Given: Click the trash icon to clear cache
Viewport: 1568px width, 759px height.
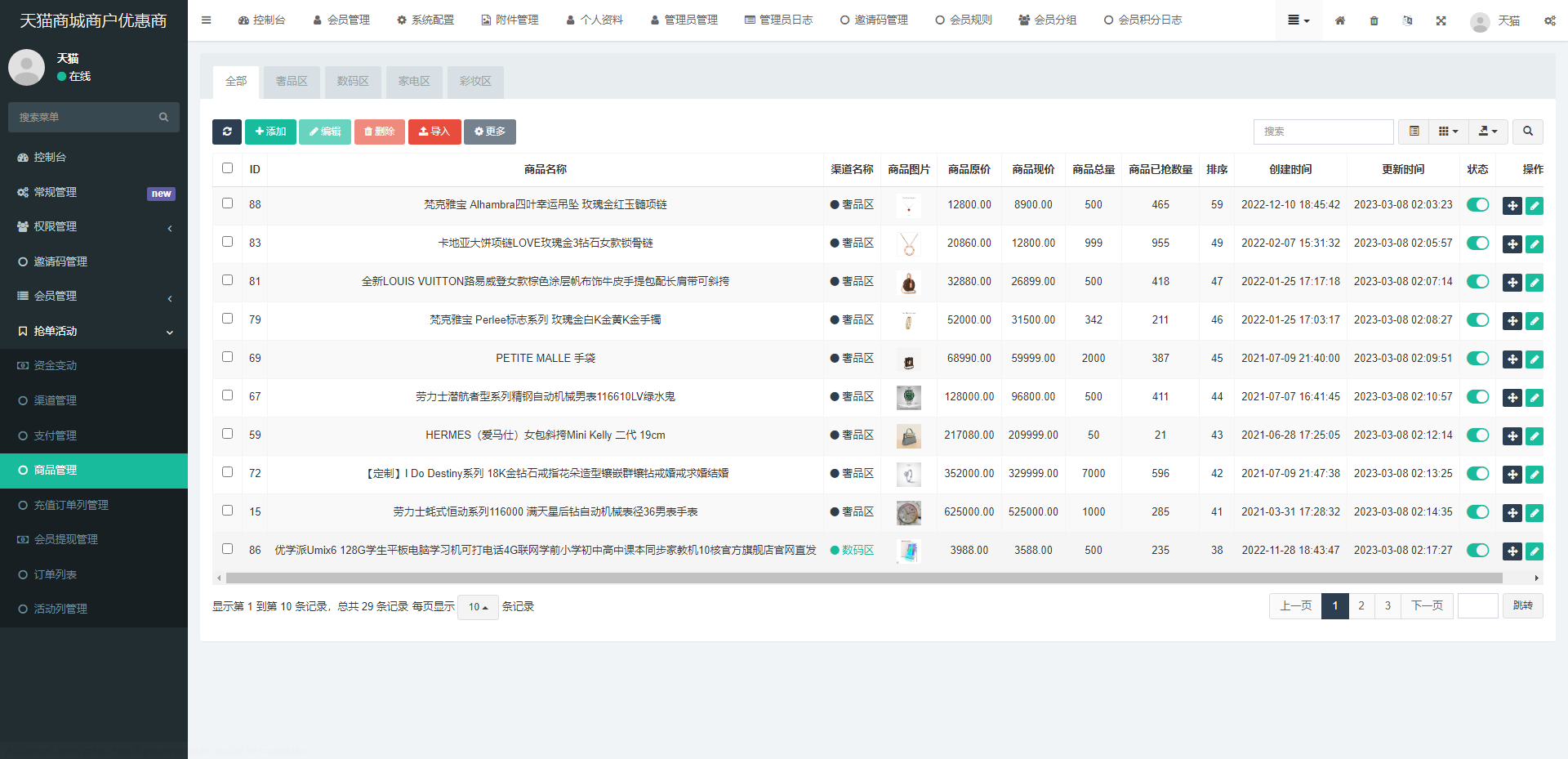Looking at the screenshot, I should coord(1374,20).
